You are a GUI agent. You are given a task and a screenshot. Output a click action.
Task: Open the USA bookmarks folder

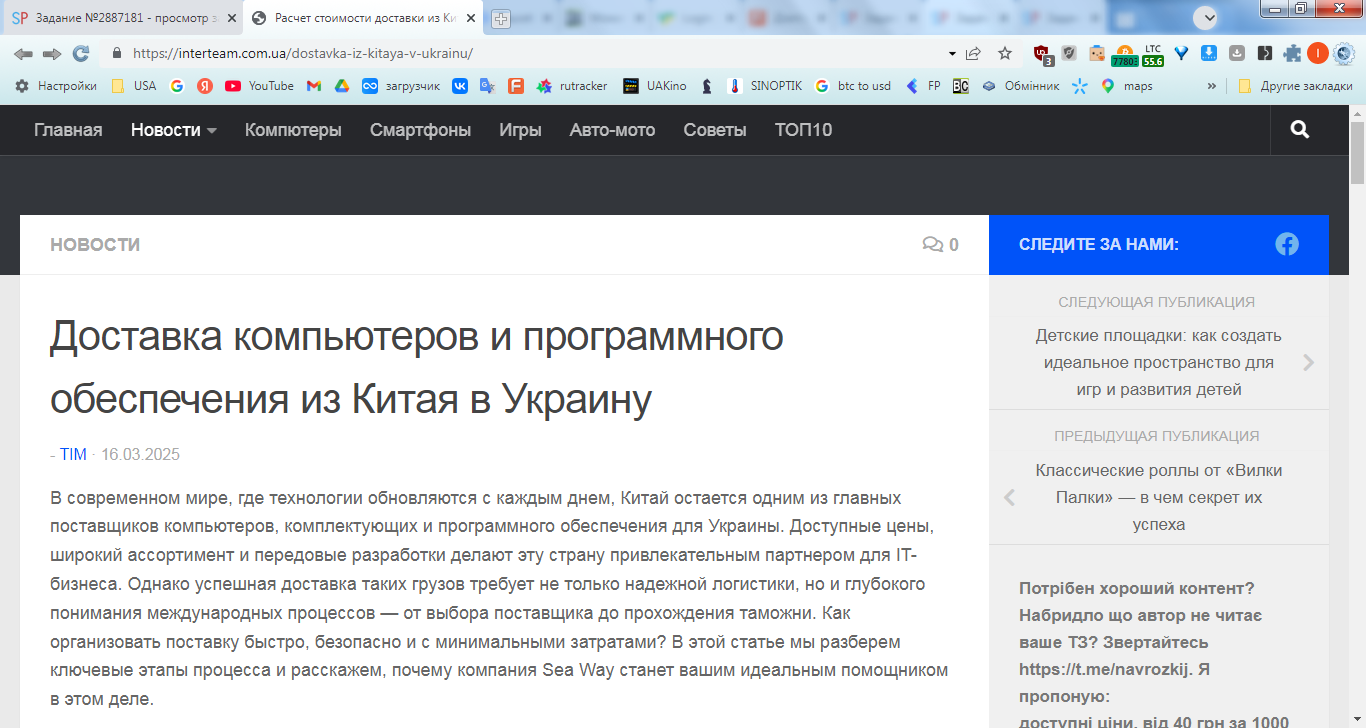pyautogui.click(x=133, y=86)
